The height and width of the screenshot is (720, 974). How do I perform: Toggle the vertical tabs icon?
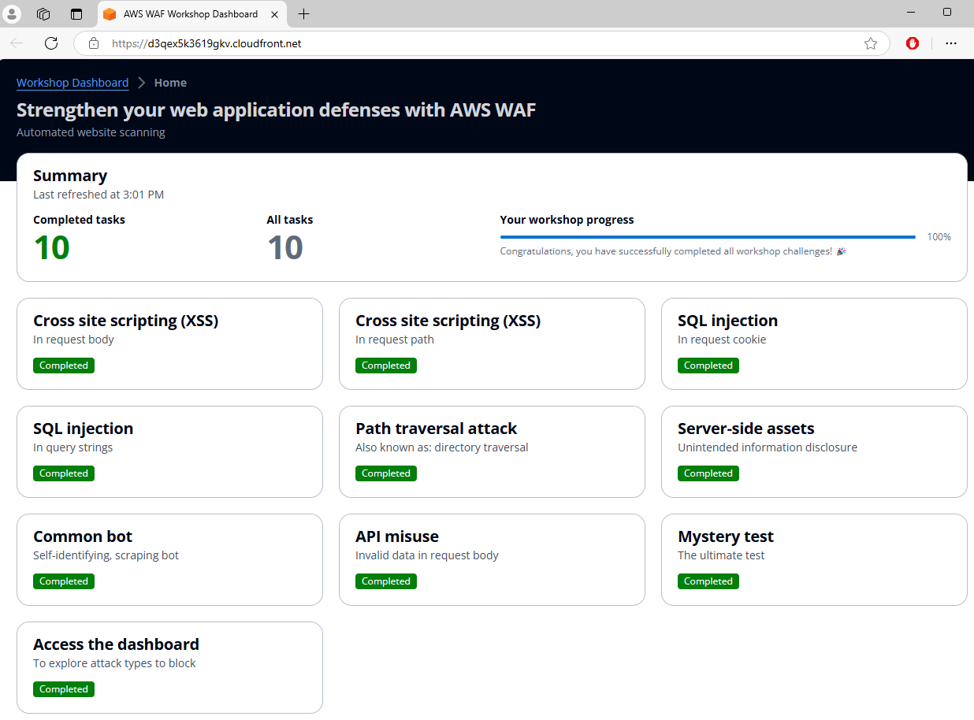pyautogui.click(x=76, y=14)
